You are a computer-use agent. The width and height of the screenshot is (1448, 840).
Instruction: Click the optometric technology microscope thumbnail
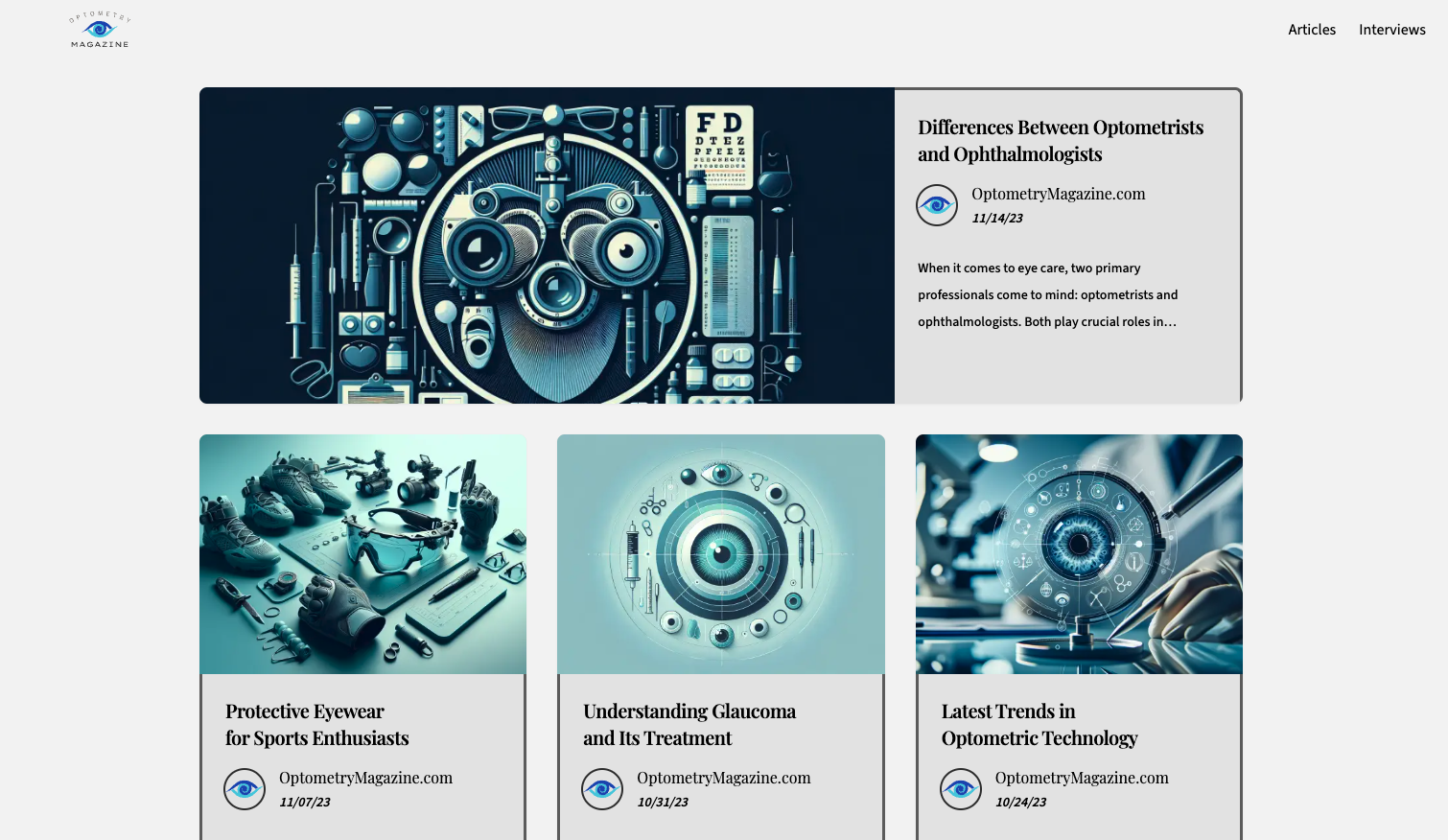tap(1079, 554)
